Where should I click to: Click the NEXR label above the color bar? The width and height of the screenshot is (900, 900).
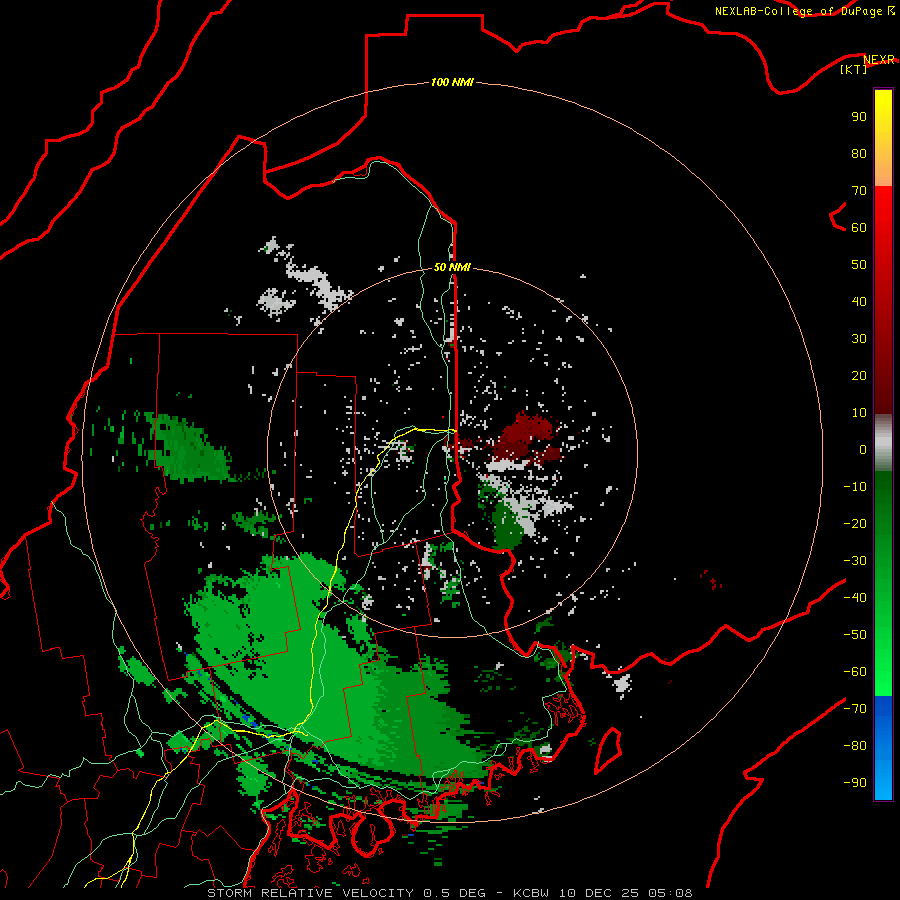point(879,60)
